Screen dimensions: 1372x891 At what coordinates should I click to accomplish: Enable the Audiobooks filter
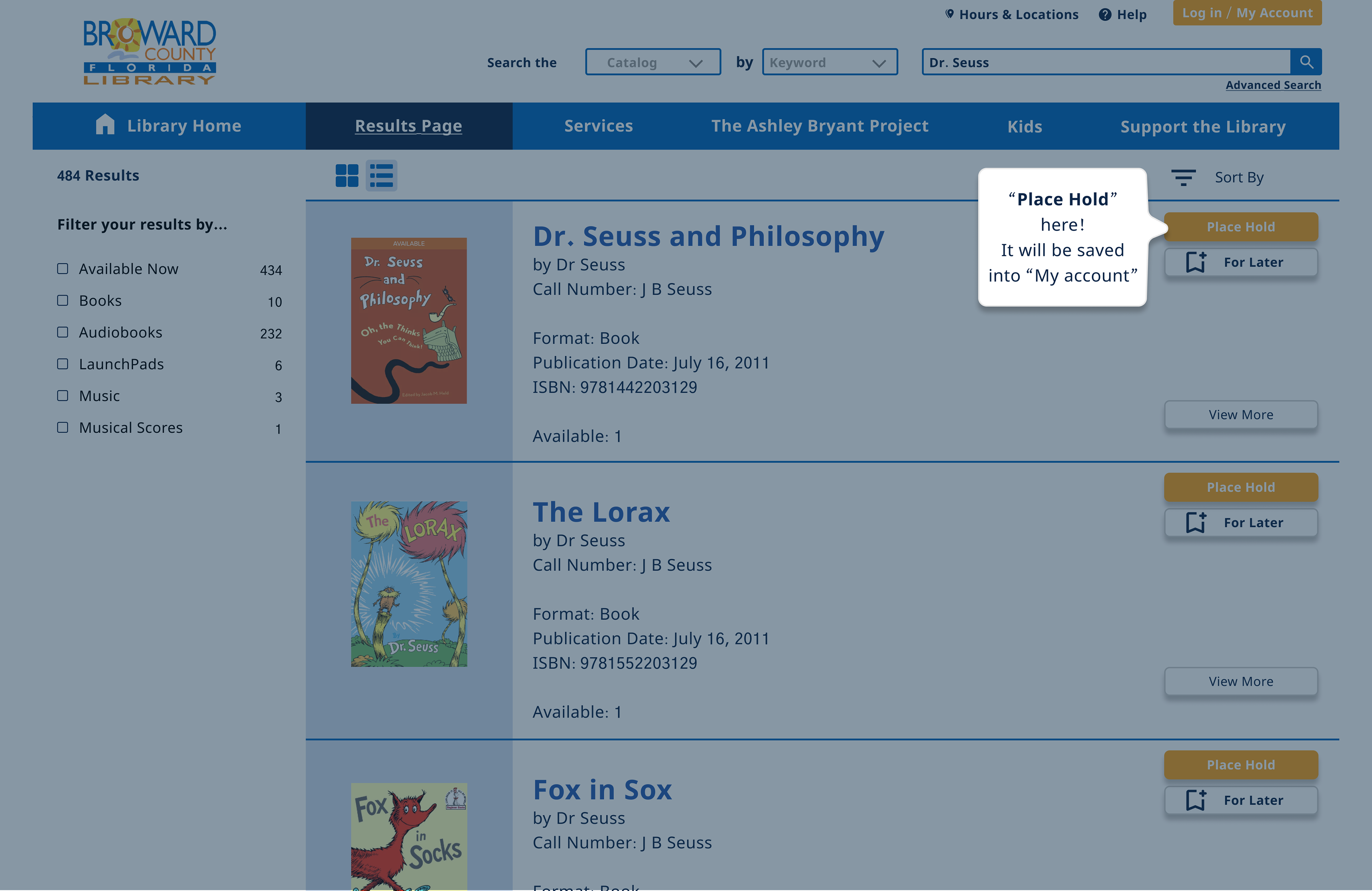tap(63, 332)
